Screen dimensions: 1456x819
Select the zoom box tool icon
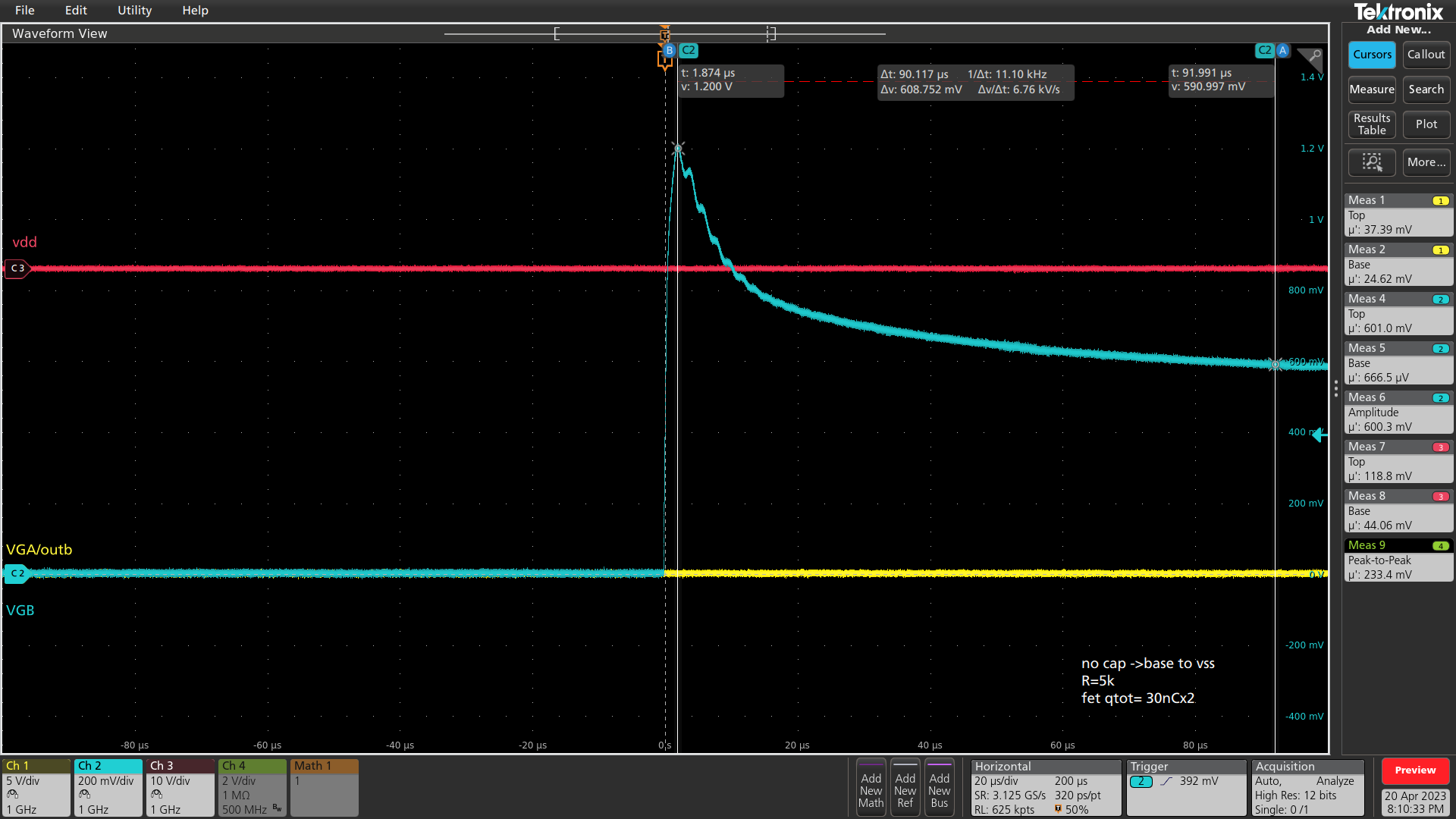coord(1372,162)
